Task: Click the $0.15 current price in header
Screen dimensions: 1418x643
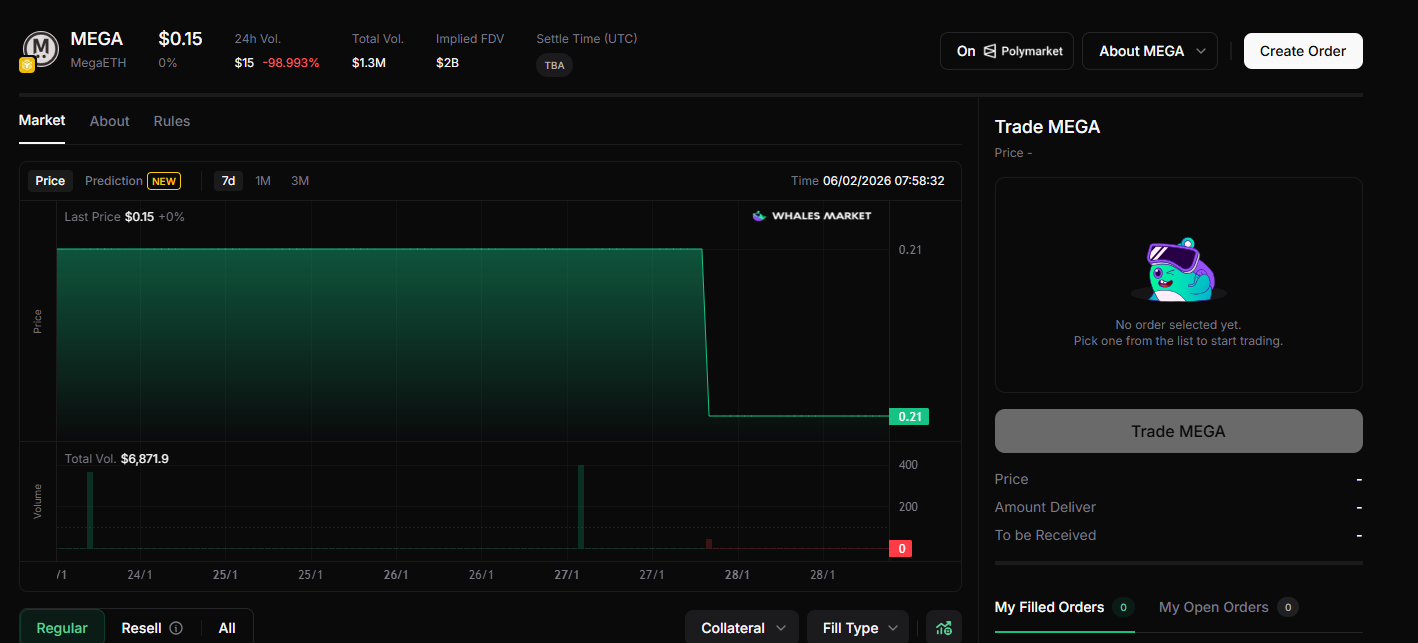Action: pyautogui.click(x=180, y=39)
